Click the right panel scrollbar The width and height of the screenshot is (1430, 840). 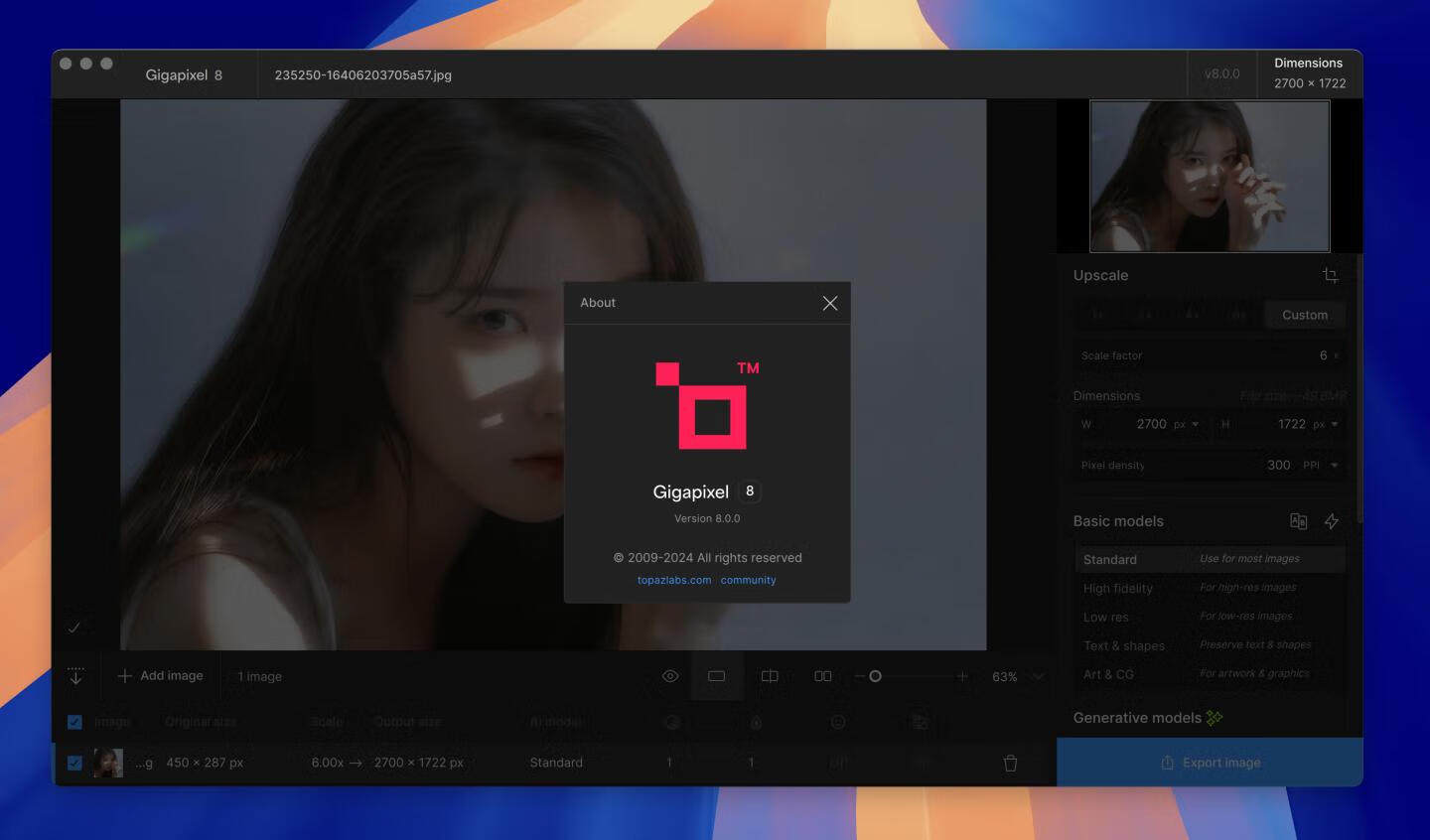coord(1359,387)
